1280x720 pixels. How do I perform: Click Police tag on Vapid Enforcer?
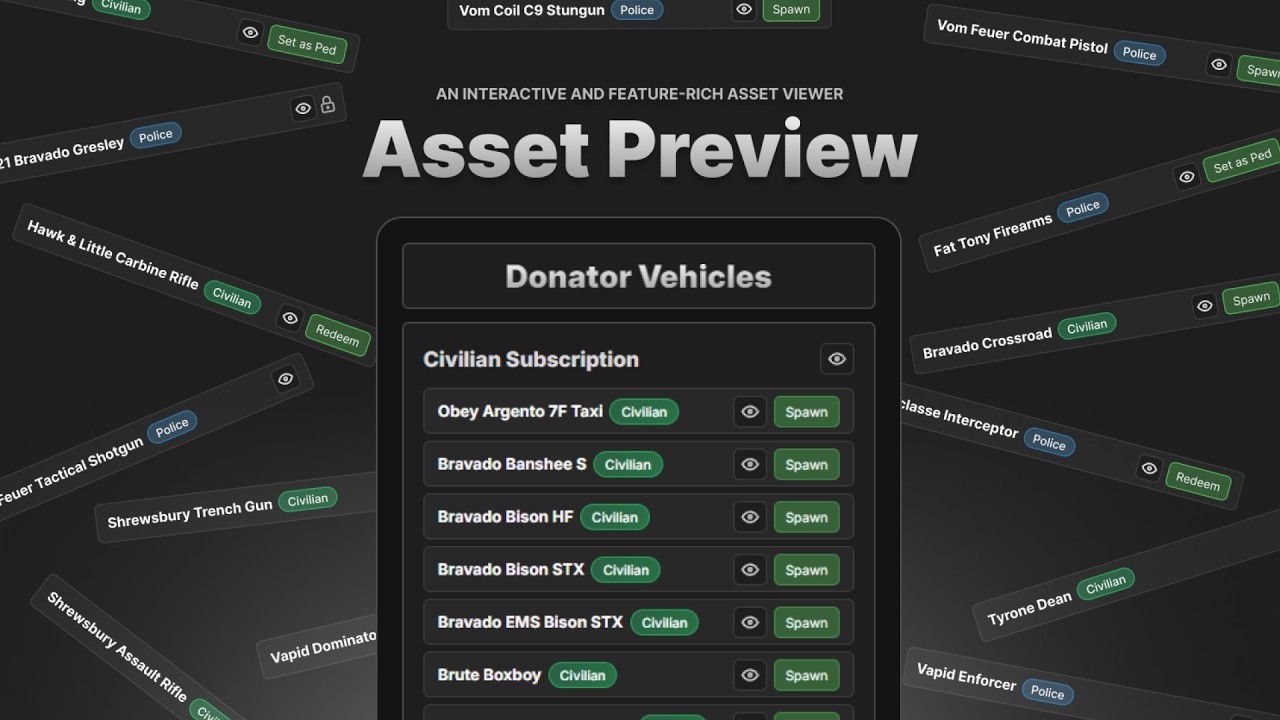click(1047, 692)
